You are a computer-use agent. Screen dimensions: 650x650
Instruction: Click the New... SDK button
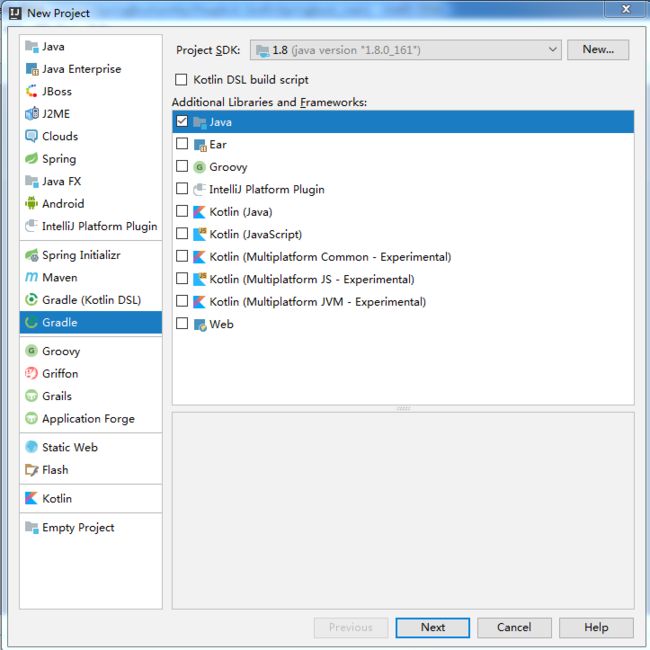598,50
